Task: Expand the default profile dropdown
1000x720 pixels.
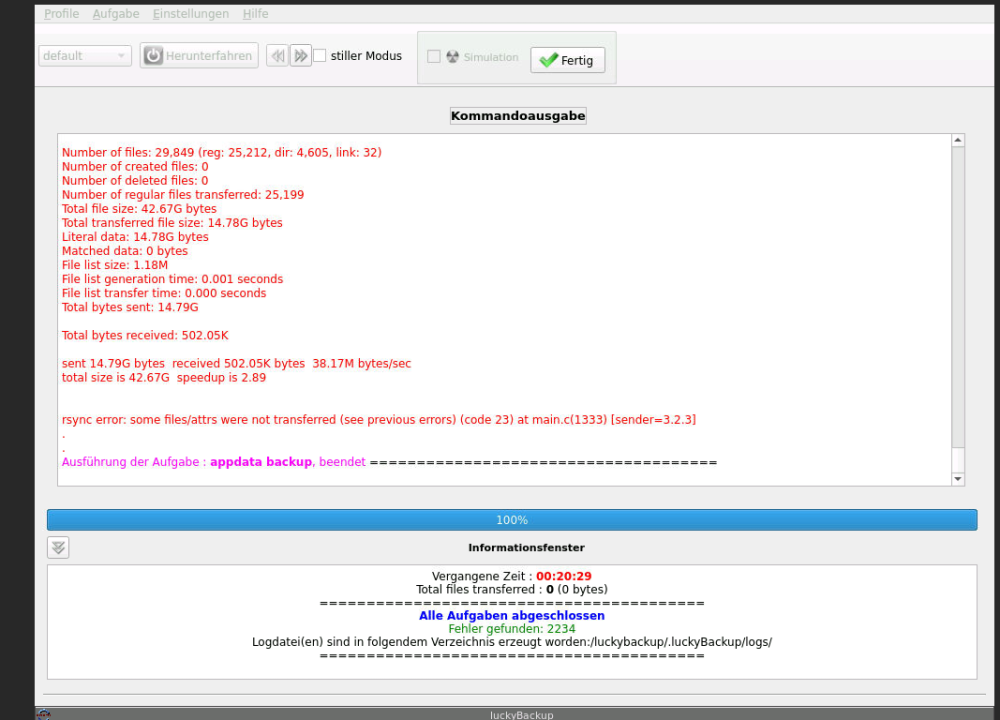Action: click(85, 56)
